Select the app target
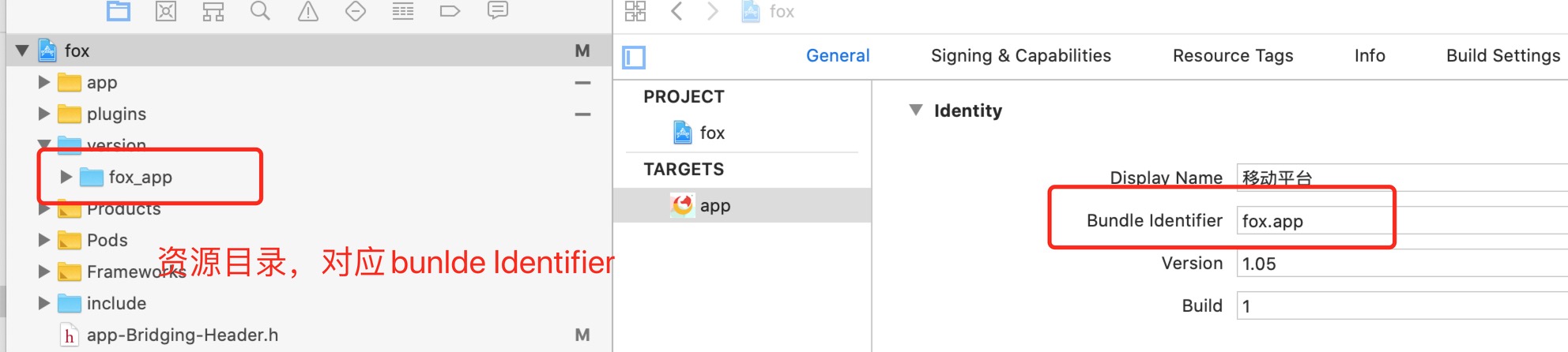The image size is (1568, 352). 714,206
